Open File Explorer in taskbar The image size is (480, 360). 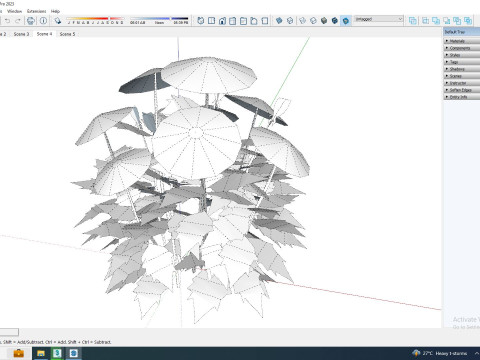[41, 353]
